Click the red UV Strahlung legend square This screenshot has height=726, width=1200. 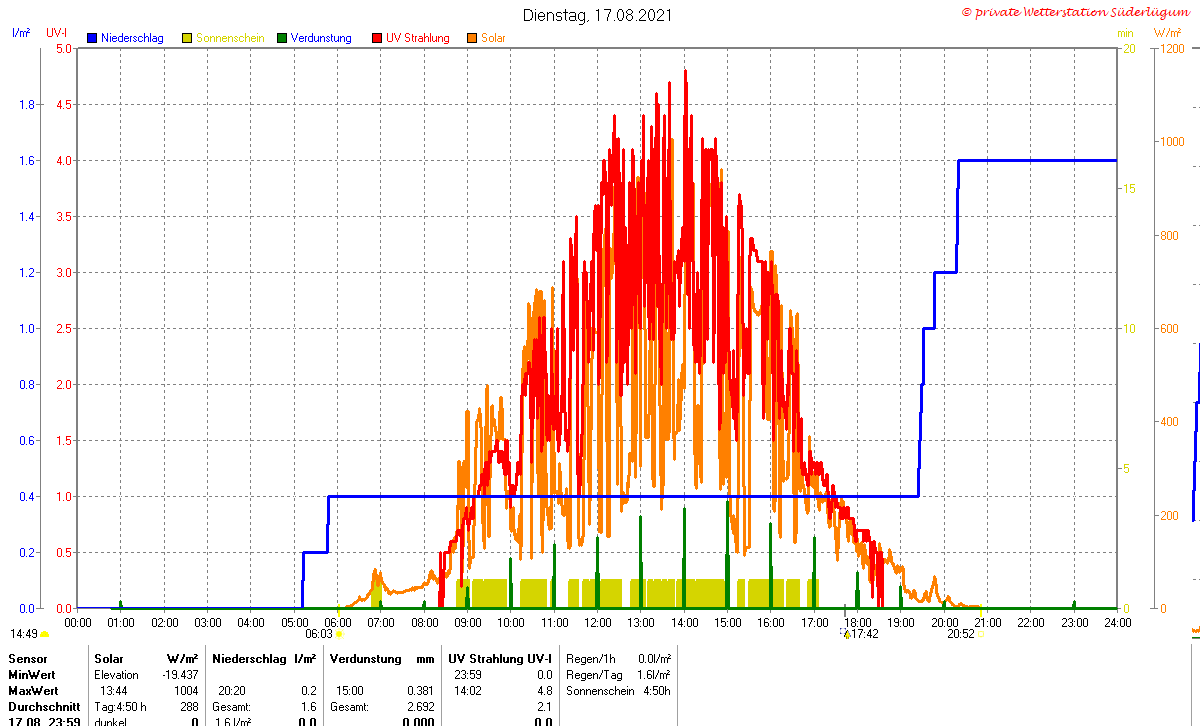click(377, 38)
